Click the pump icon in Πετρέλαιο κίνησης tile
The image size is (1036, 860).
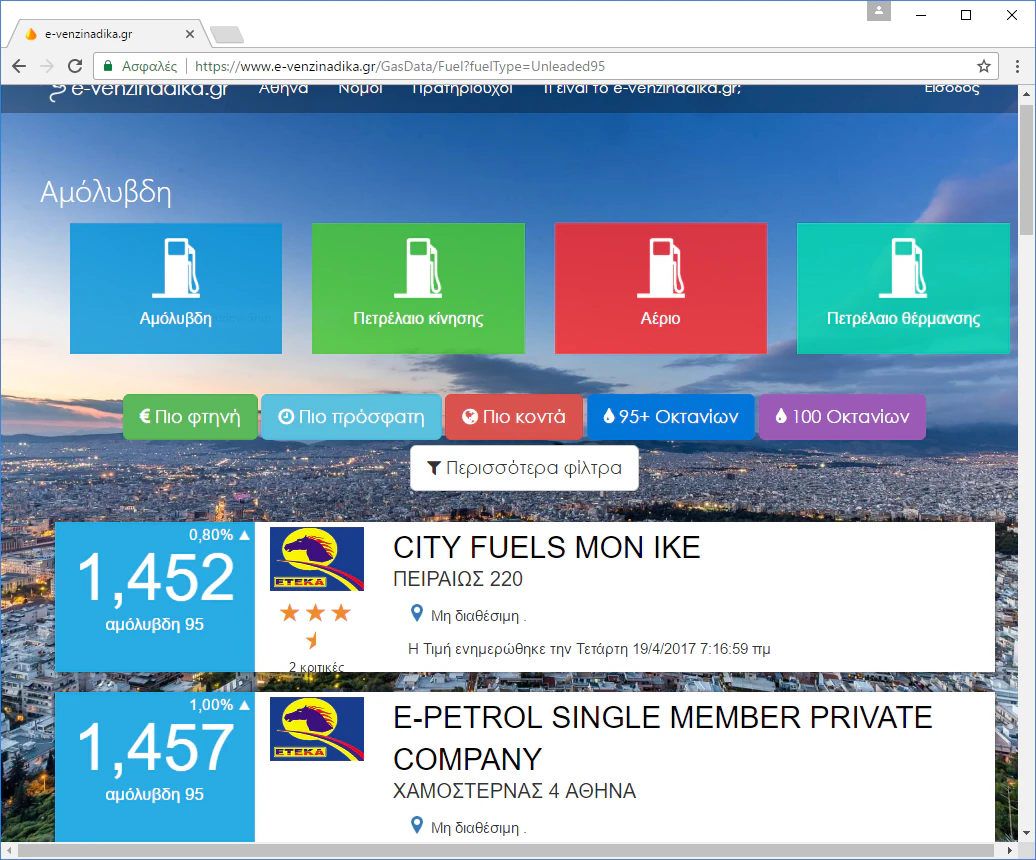418,268
